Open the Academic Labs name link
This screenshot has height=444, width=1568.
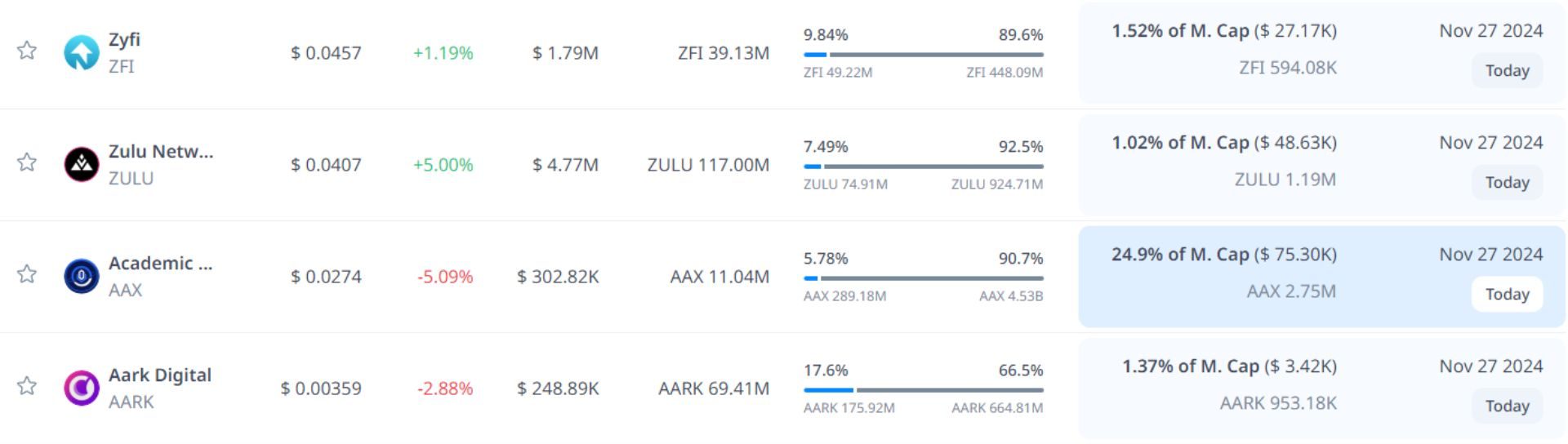pyautogui.click(x=160, y=263)
